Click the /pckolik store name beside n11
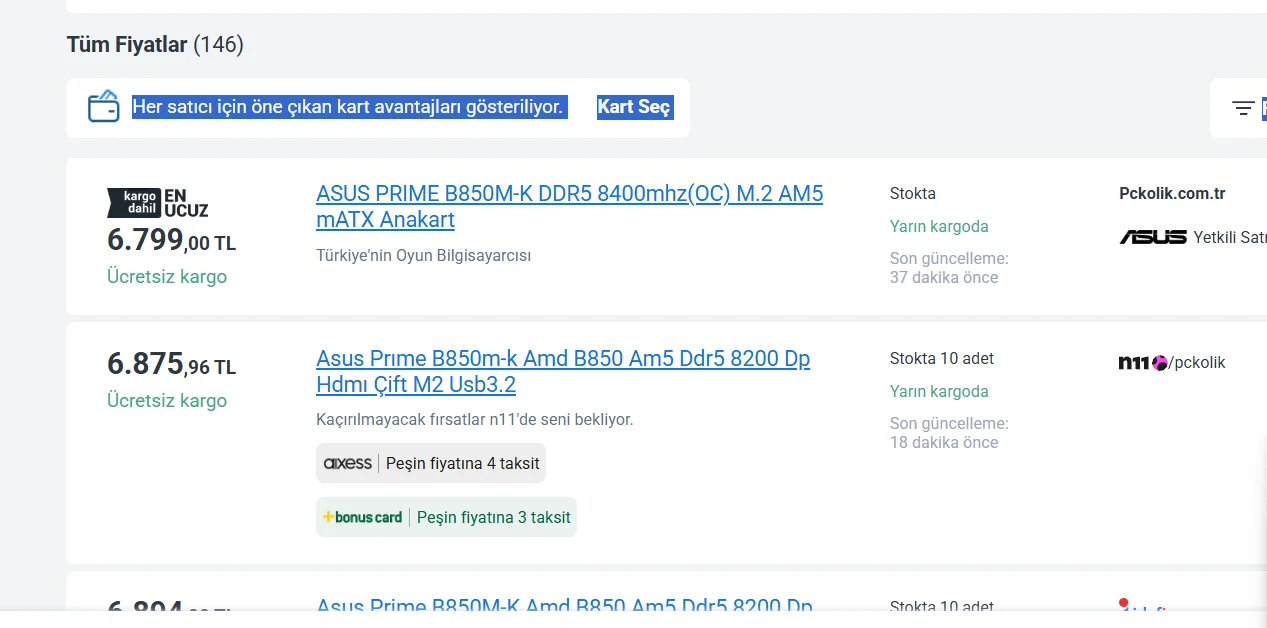This screenshot has height=628, width=1267. (1197, 363)
